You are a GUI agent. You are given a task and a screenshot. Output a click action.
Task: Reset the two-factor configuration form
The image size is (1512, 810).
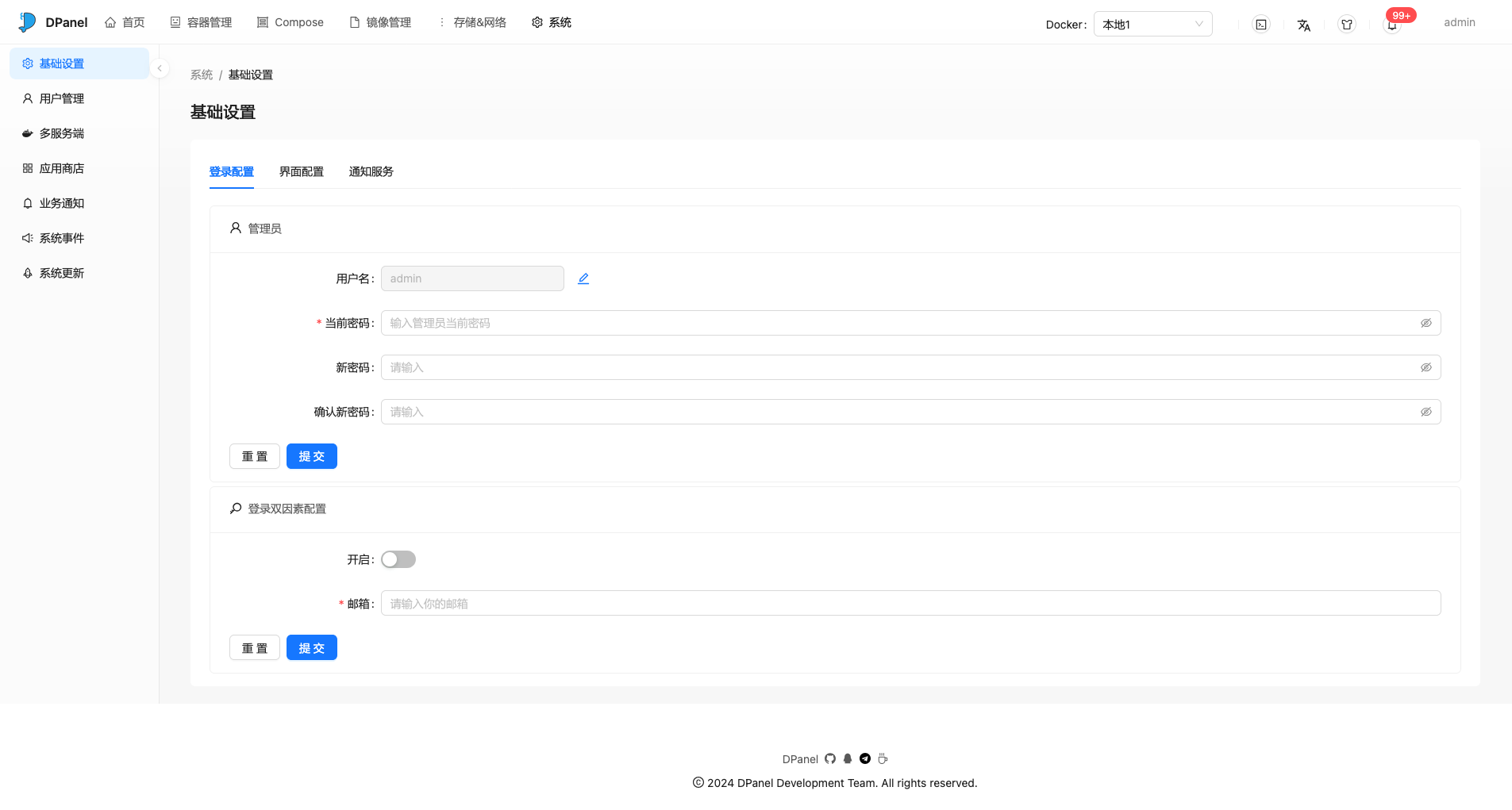(254, 647)
